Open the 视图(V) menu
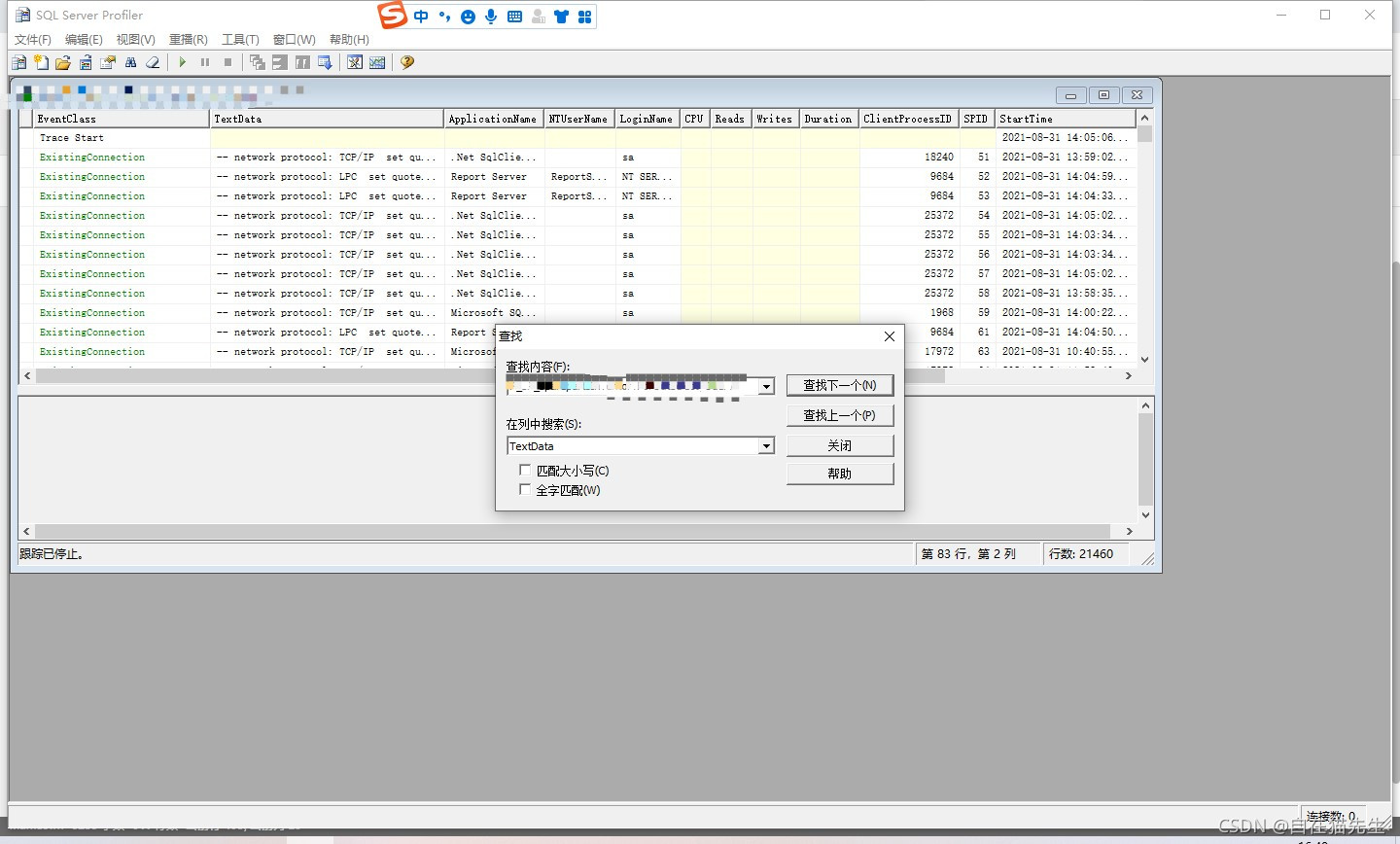The width and height of the screenshot is (1400, 844). point(135,40)
